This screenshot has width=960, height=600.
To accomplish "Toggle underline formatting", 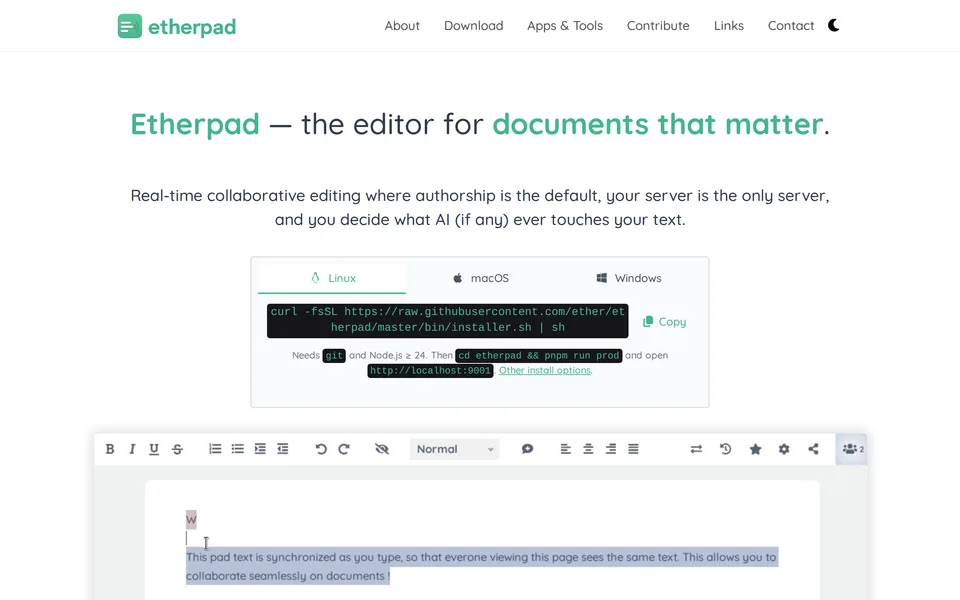I will 154,449.
